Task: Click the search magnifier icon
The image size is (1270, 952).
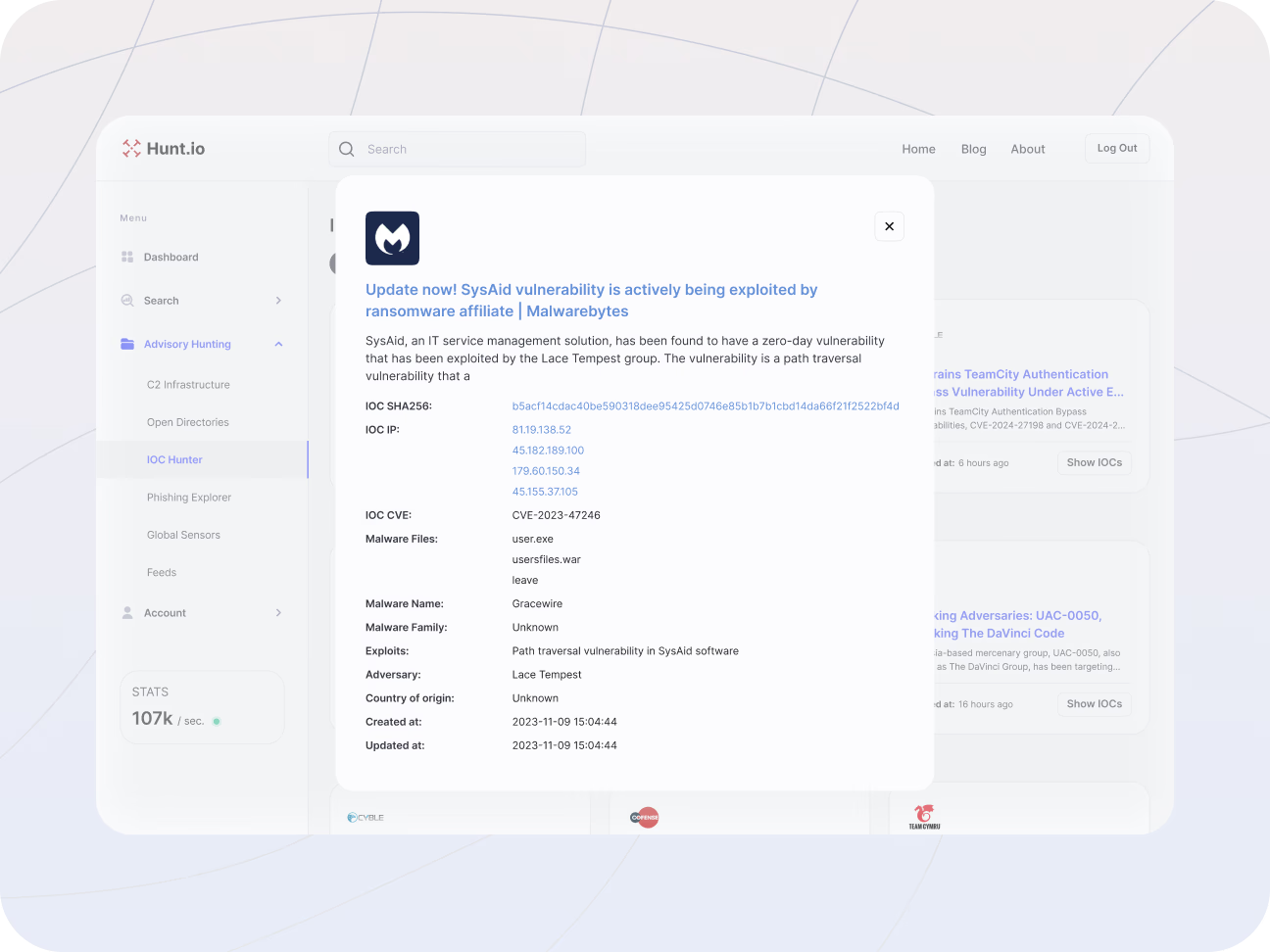Action: (346, 149)
